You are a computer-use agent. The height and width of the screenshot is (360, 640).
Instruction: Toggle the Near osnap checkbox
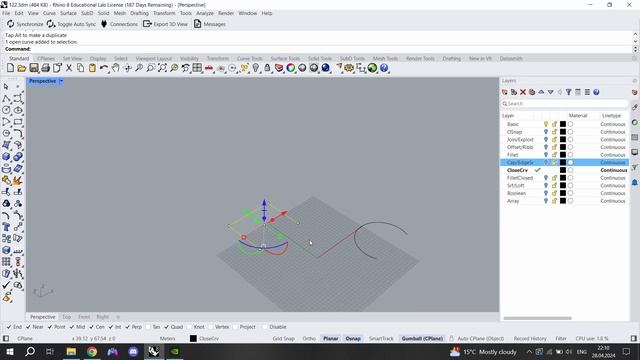[x=28, y=327]
